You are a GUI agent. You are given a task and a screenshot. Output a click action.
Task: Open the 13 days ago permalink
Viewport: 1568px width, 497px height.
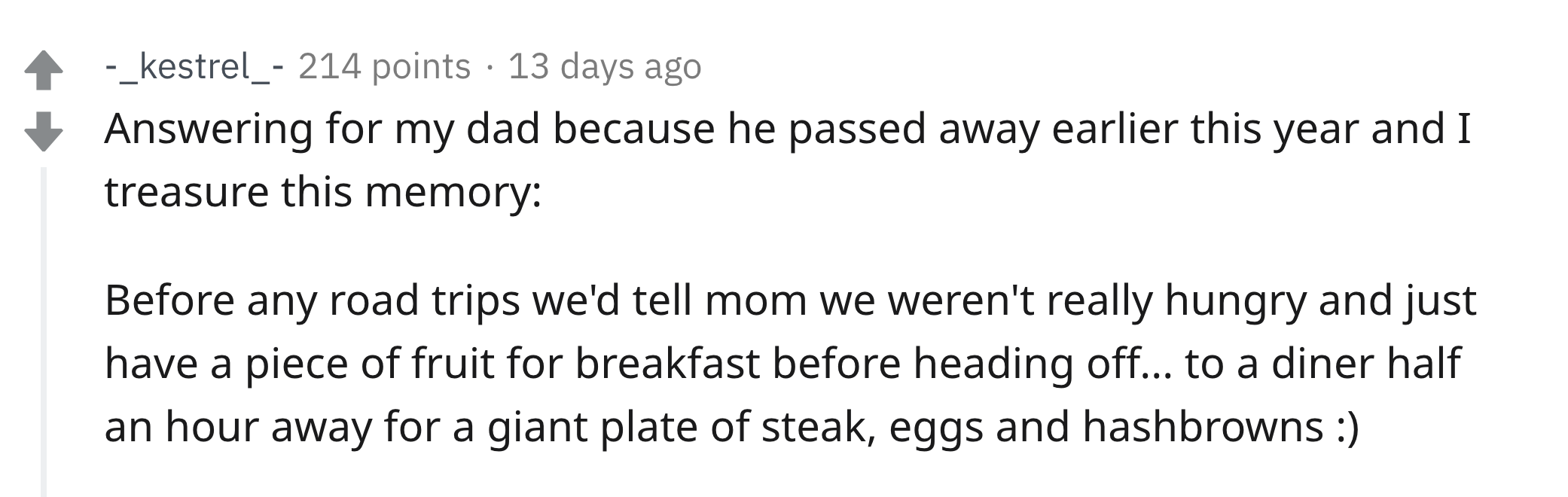[x=605, y=66]
